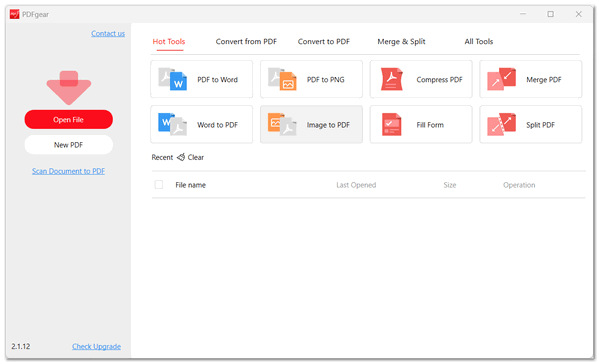Show the All Tools tab
Image resolution: width=599 pixels, height=364 pixels.
click(479, 41)
